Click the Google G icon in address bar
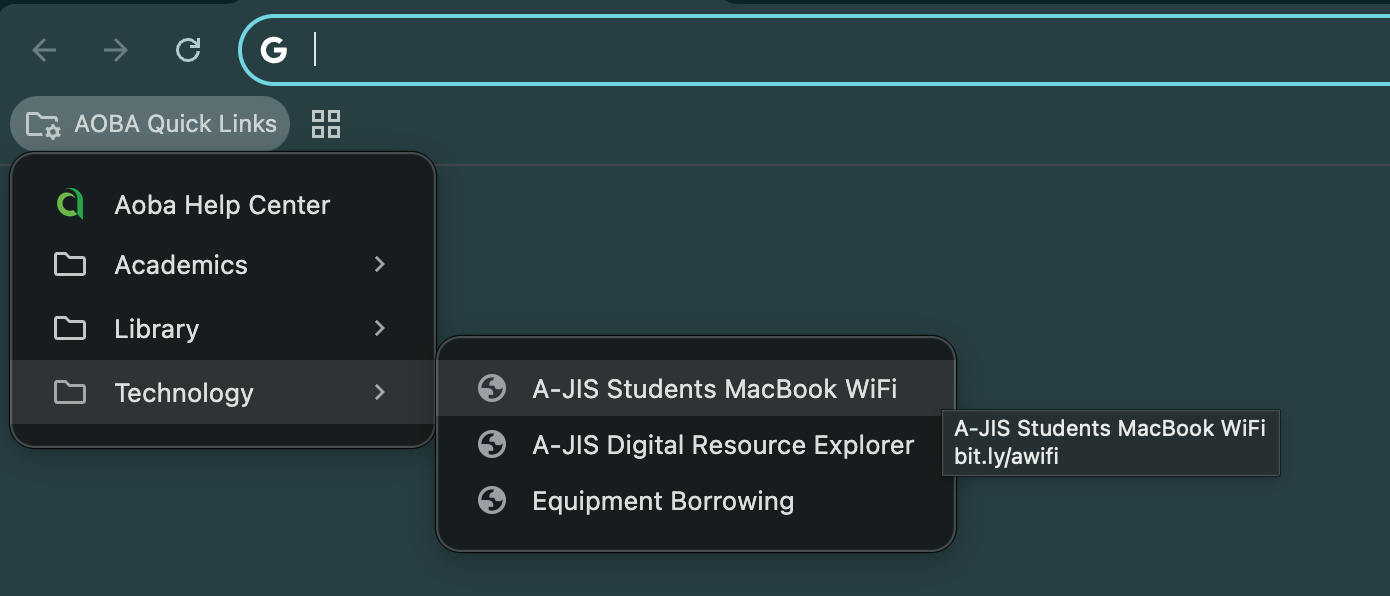1390x596 pixels. point(274,49)
